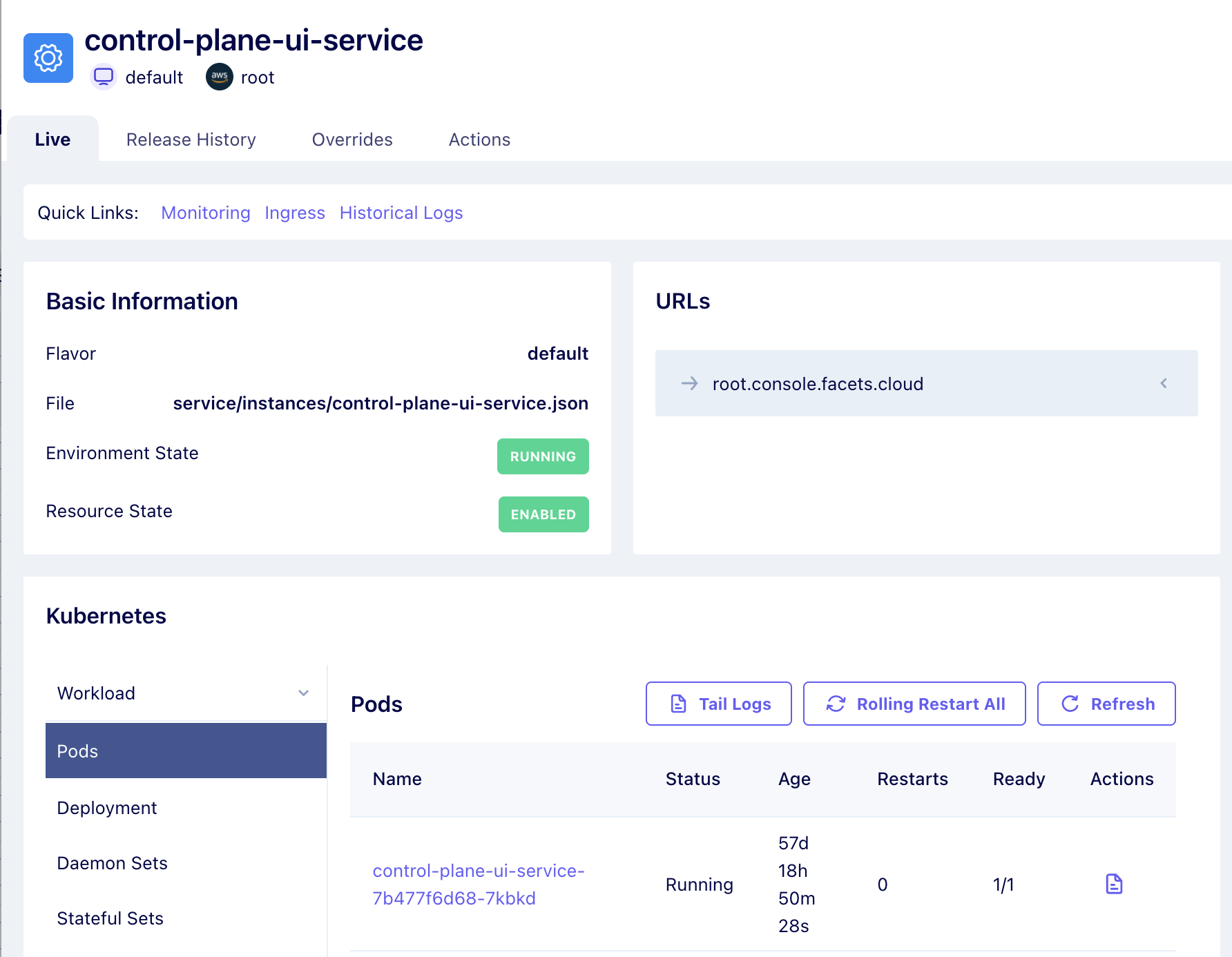View logs icon in pod Actions column
Image resolution: width=1232 pixels, height=957 pixels.
tap(1114, 884)
